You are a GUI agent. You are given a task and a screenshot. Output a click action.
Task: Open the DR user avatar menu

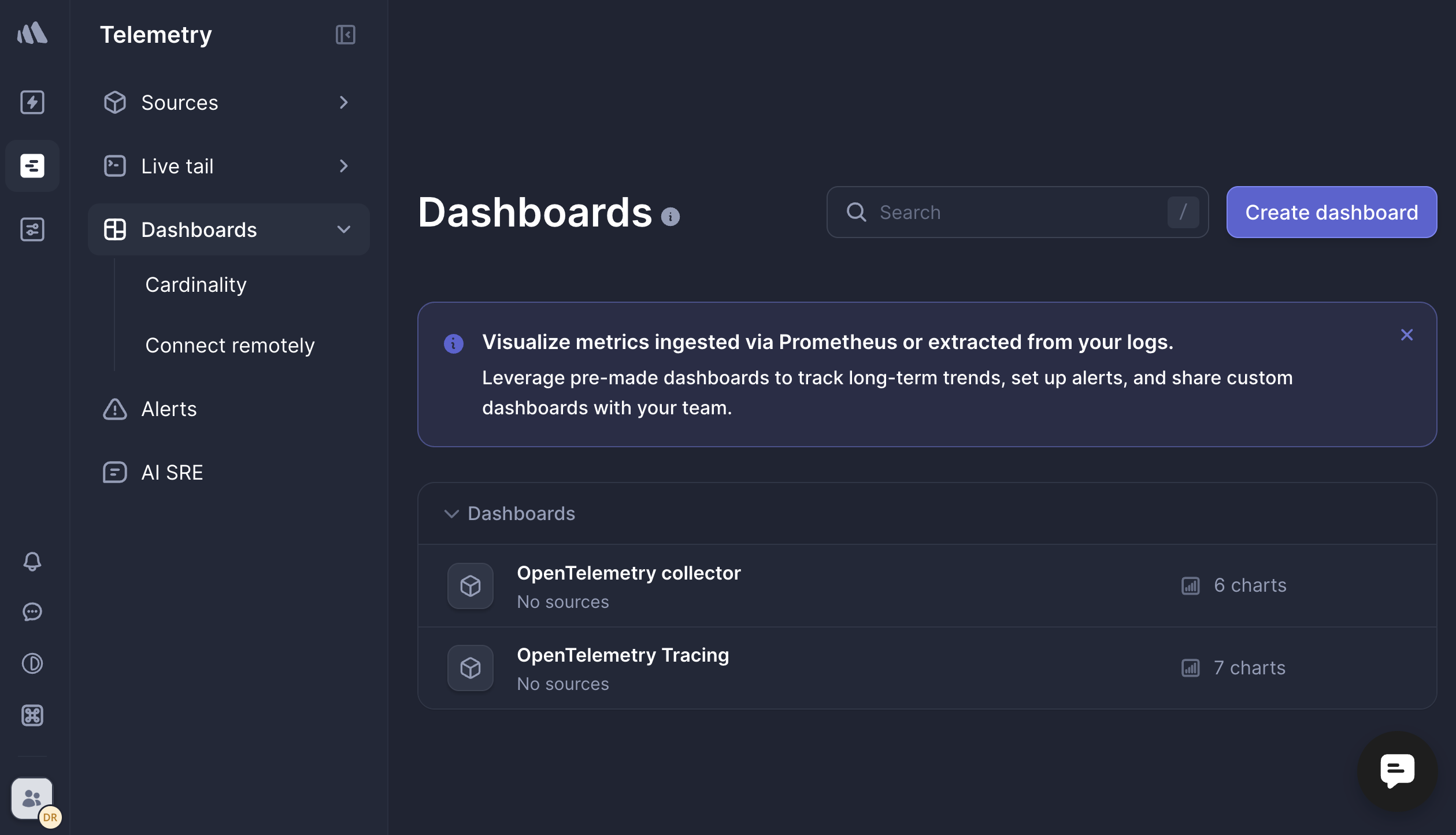[50, 817]
